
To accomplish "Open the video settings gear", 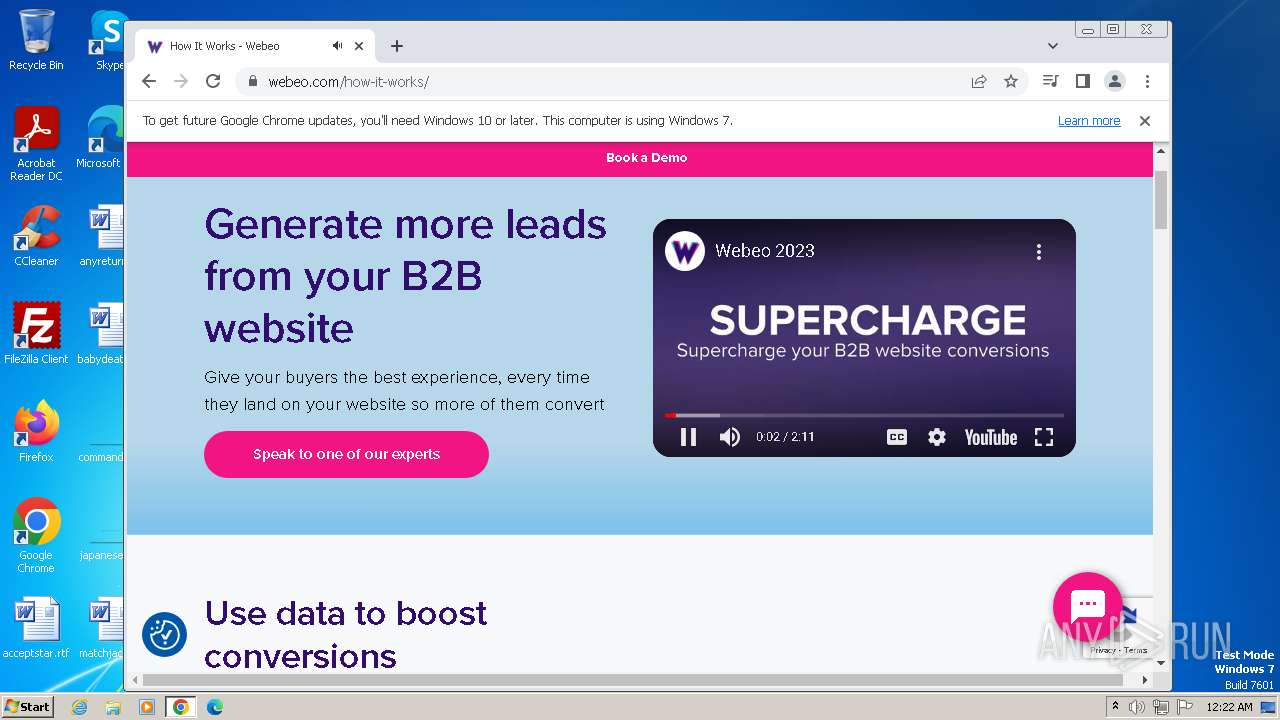I will point(937,437).
